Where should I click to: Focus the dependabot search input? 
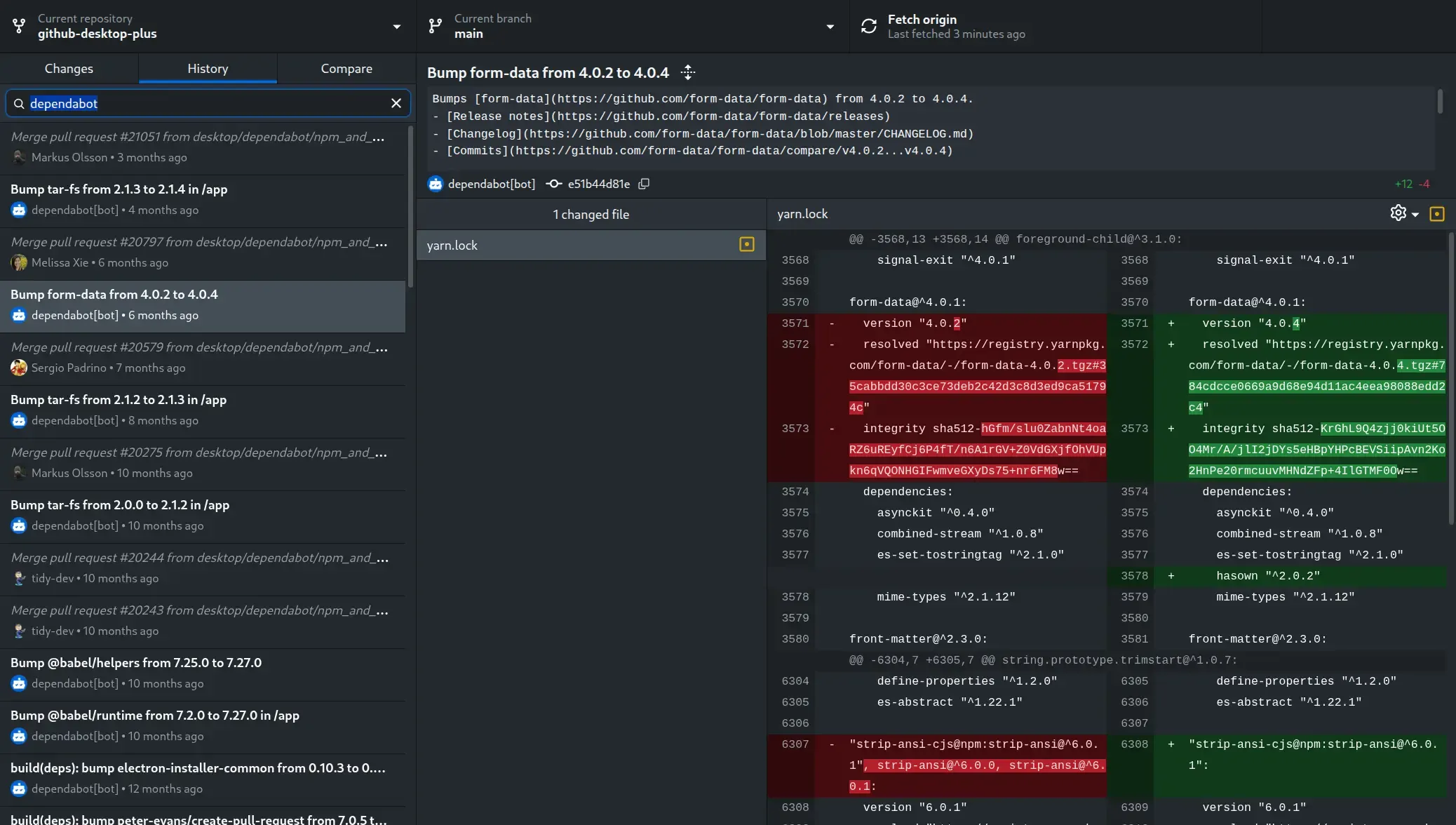coord(207,104)
